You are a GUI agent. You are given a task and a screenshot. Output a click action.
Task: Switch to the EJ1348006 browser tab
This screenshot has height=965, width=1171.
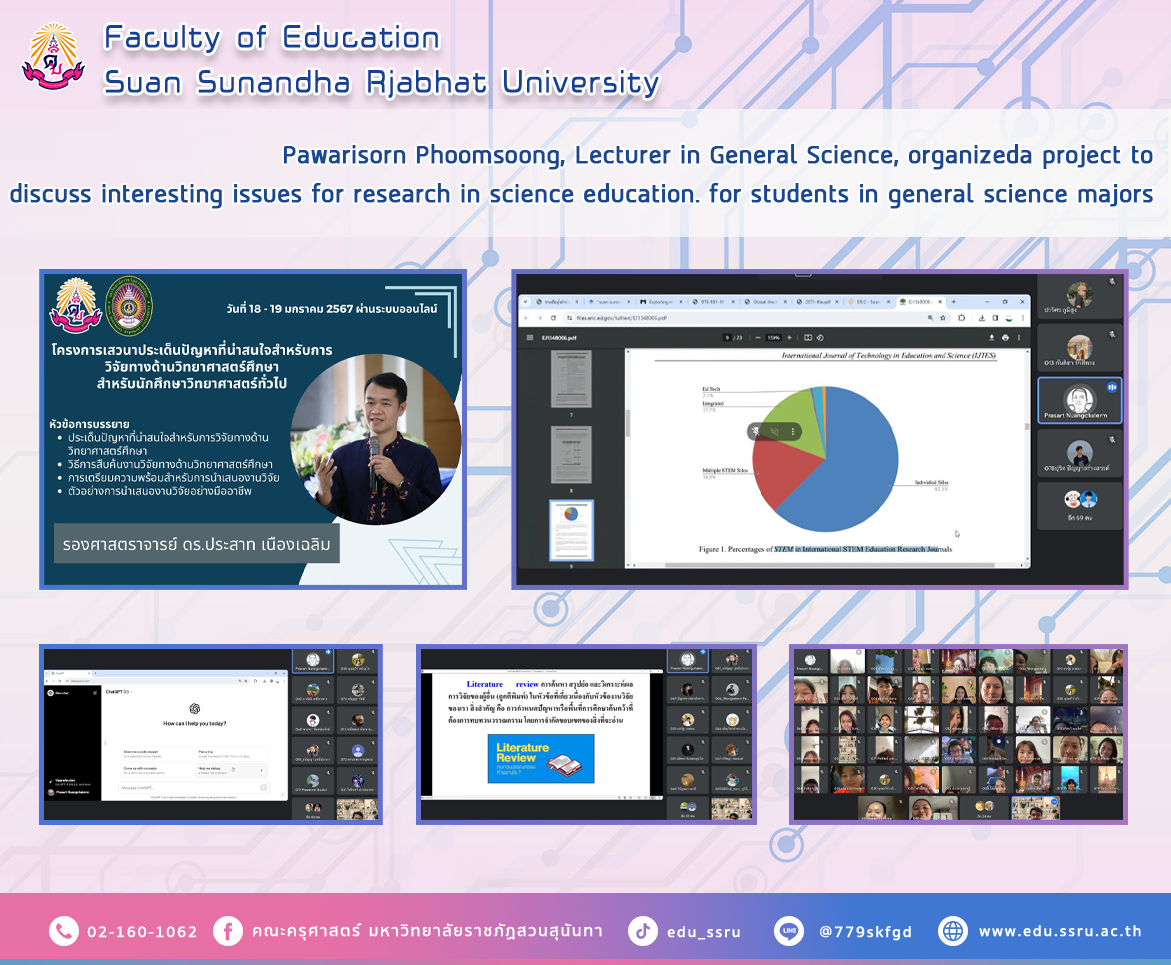[x=918, y=301]
